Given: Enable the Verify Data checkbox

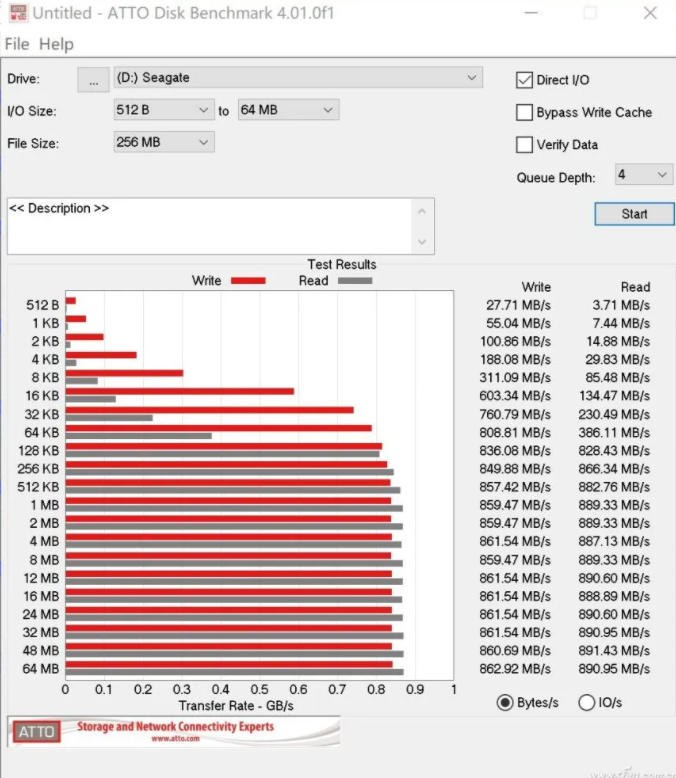Looking at the screenshot, I should pyautogui.click(x=524, y=145).
